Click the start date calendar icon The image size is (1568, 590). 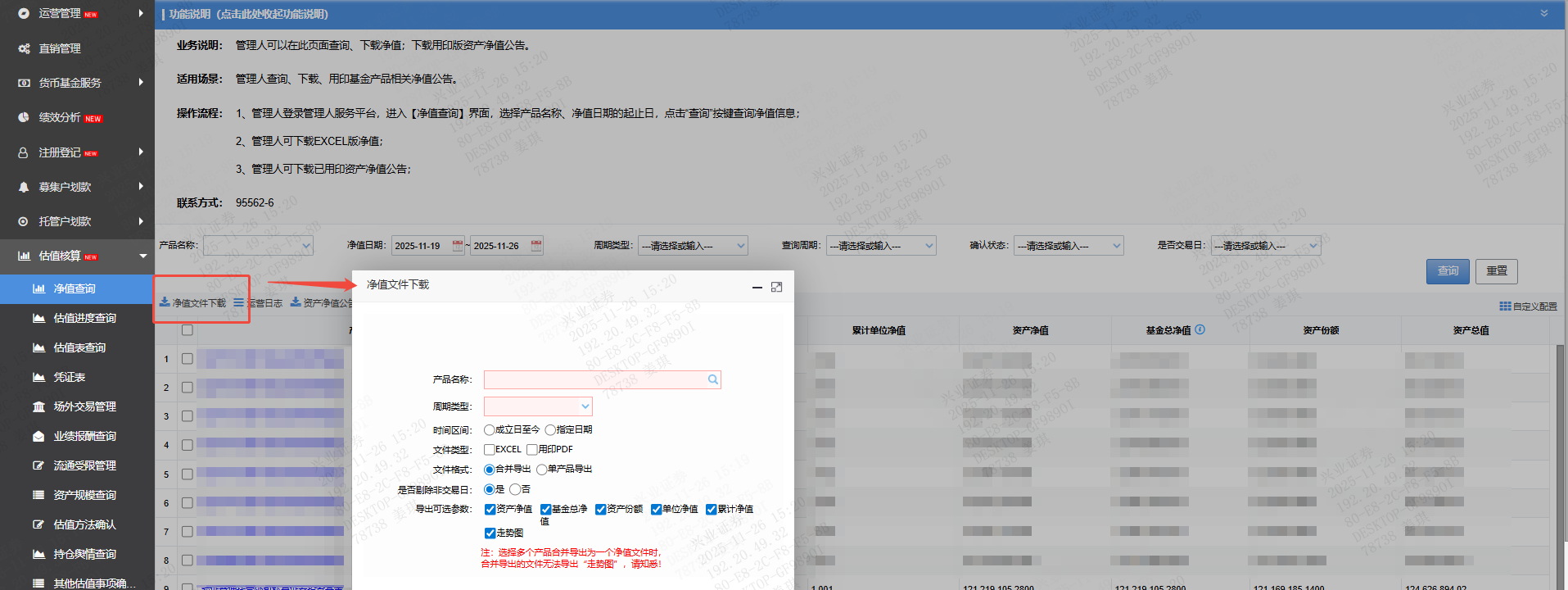(458, 245)
